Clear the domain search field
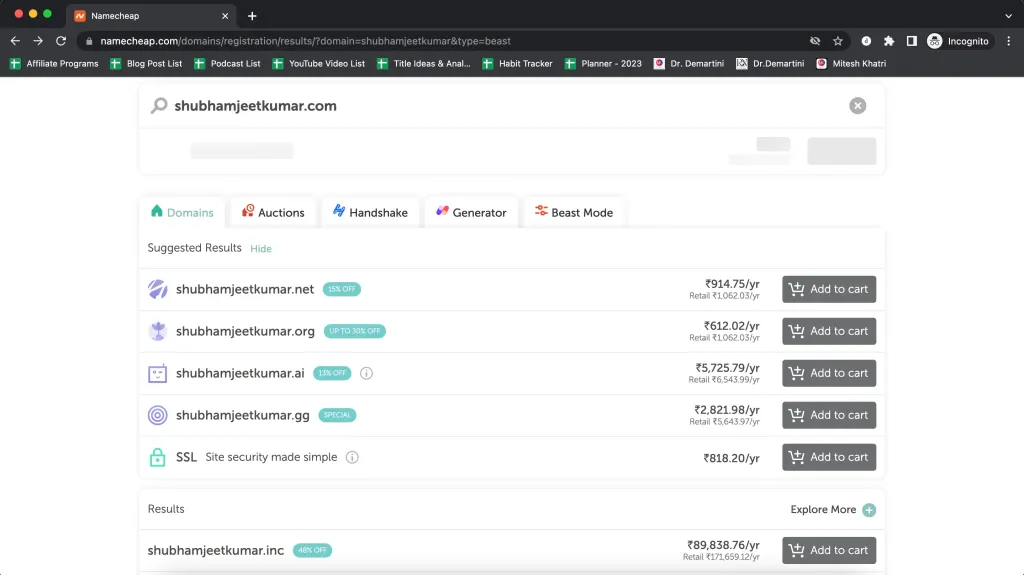Viewport: 1024px width, 575px height. pyautogui.click(x=857, y=106)
